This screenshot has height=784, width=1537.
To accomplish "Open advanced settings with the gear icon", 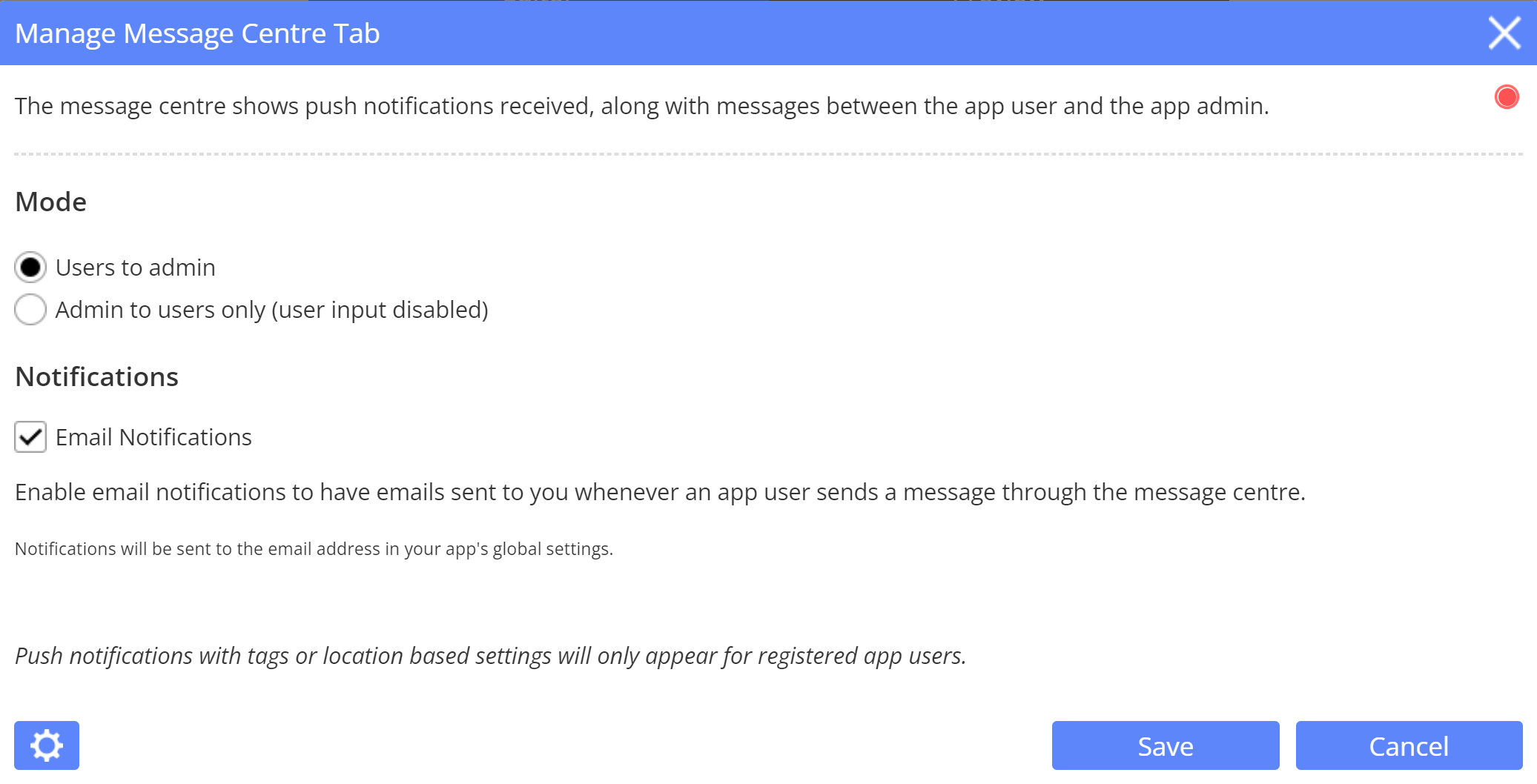I will pos(47,745).
